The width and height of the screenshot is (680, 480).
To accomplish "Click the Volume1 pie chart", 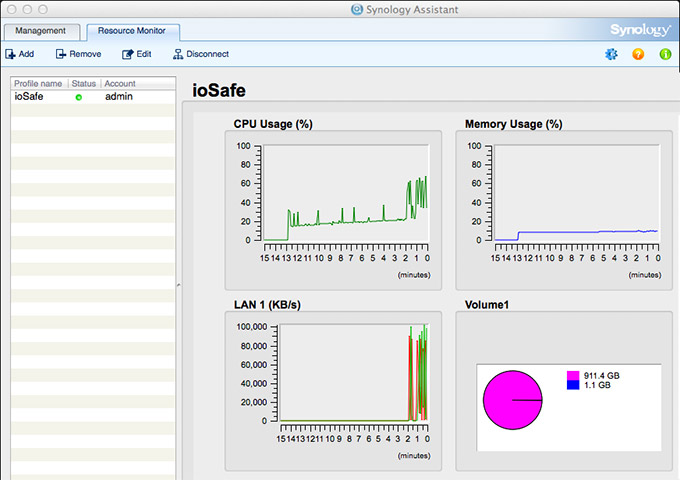I will coord(513,400).
